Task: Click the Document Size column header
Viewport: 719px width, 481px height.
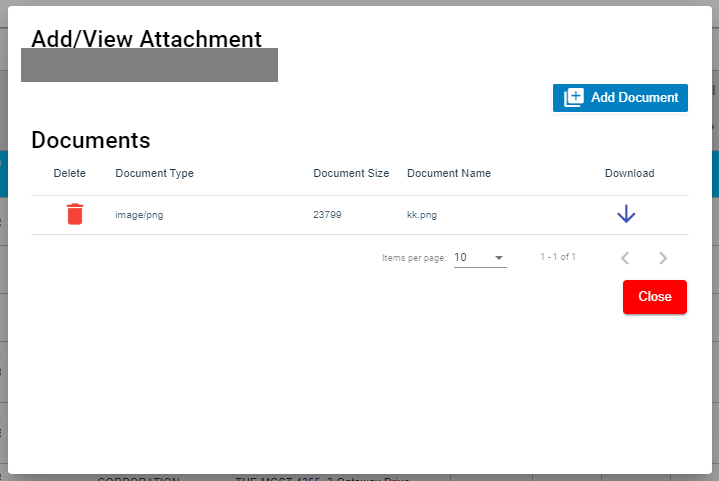Action: click(351, 173)
